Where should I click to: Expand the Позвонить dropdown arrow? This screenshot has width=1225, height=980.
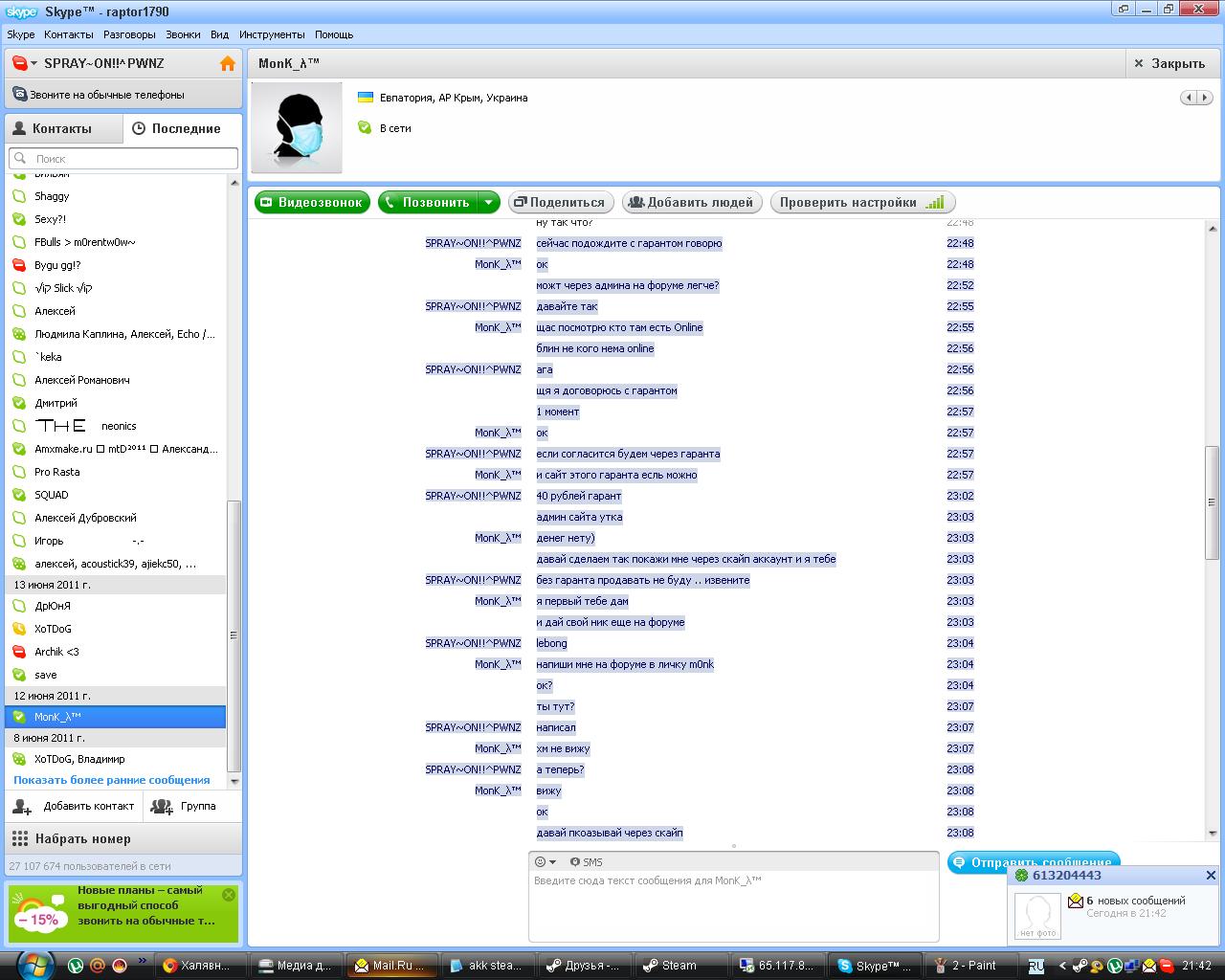point(488,202)
